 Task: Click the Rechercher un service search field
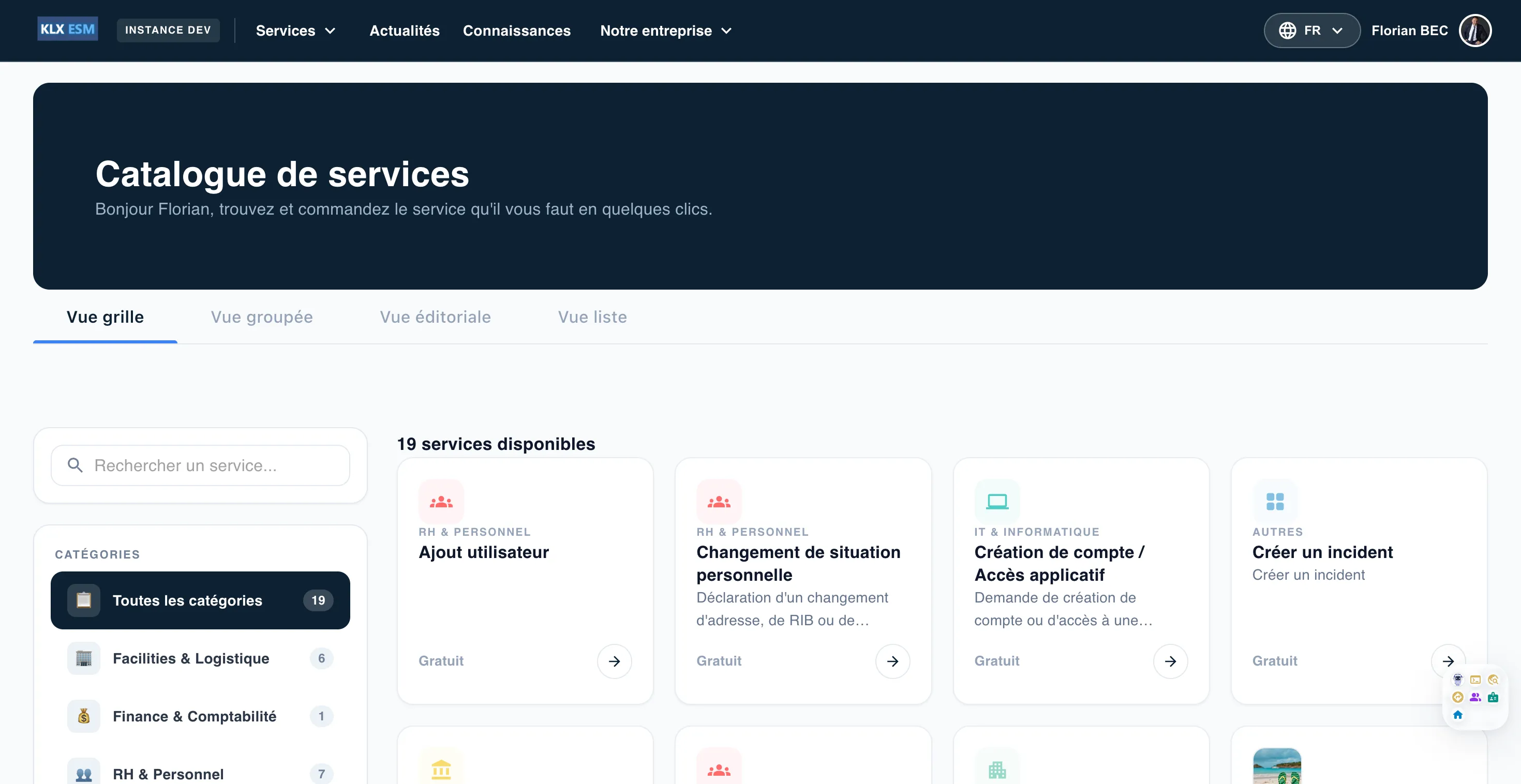tap(200, 465)
